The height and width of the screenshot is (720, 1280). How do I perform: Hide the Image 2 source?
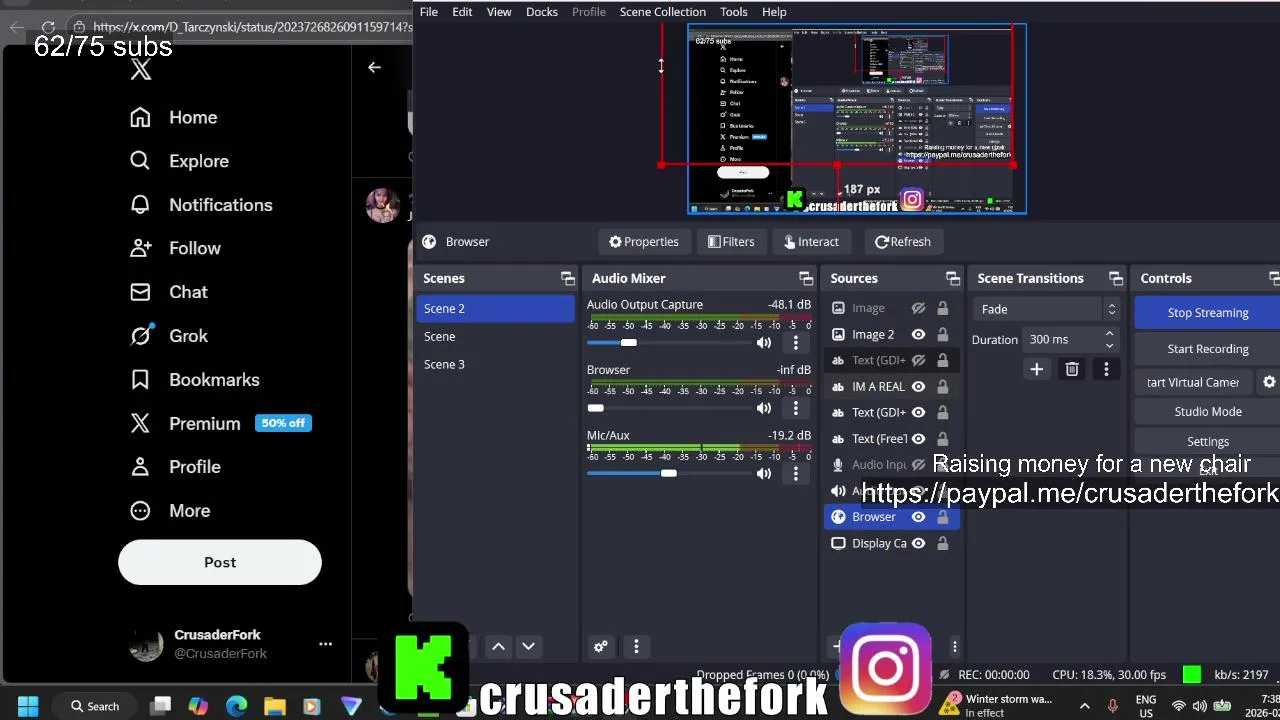918,335
